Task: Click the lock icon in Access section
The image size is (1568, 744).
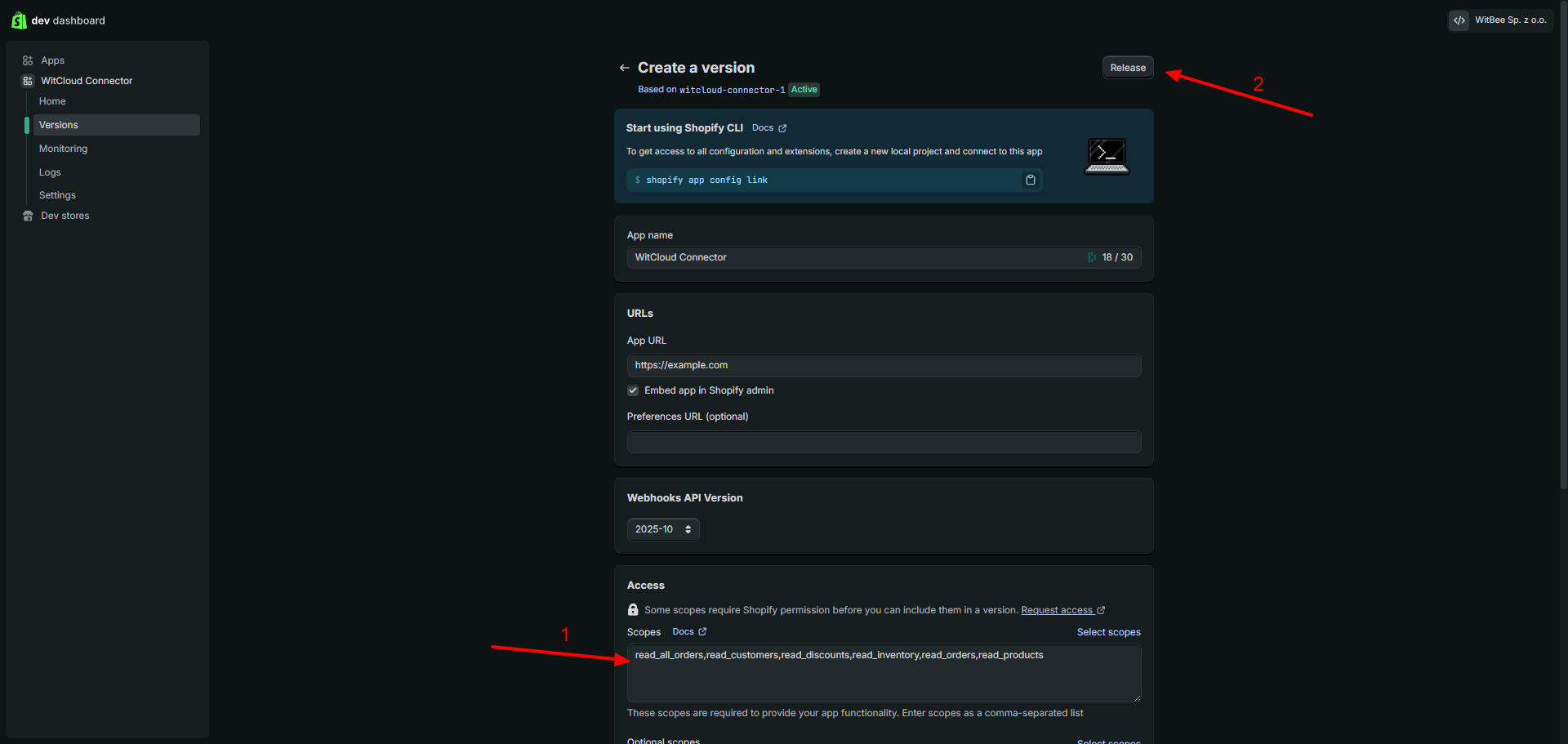Action: pyautogui.click(x=633, y=610)
